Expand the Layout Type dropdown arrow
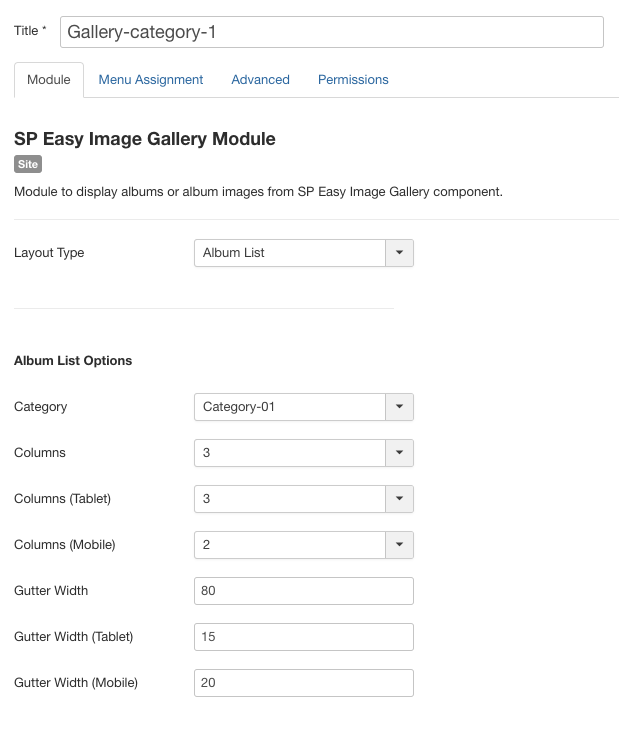Image resolution: width=619 pixels, height=730 pixels. [399, 253]
